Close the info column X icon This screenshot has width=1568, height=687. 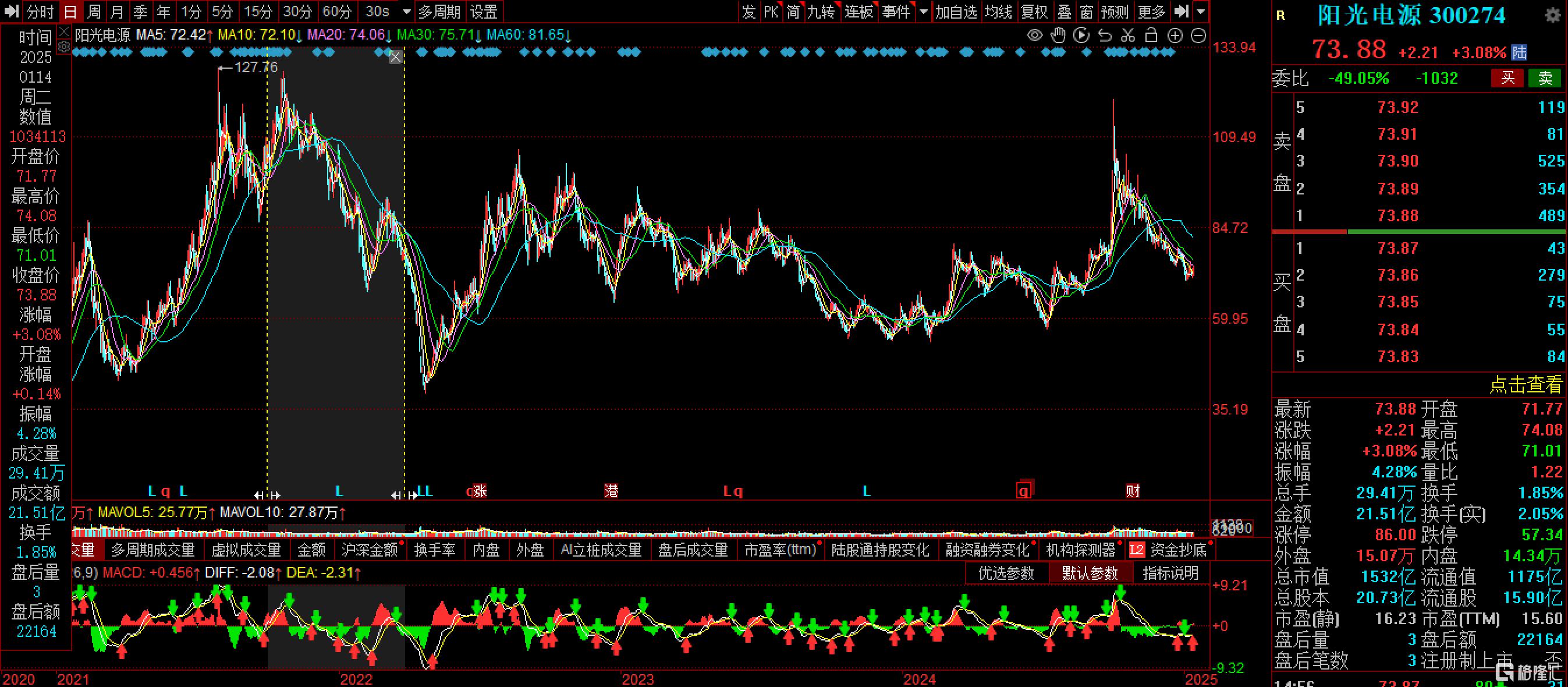(x=64, y=31)
